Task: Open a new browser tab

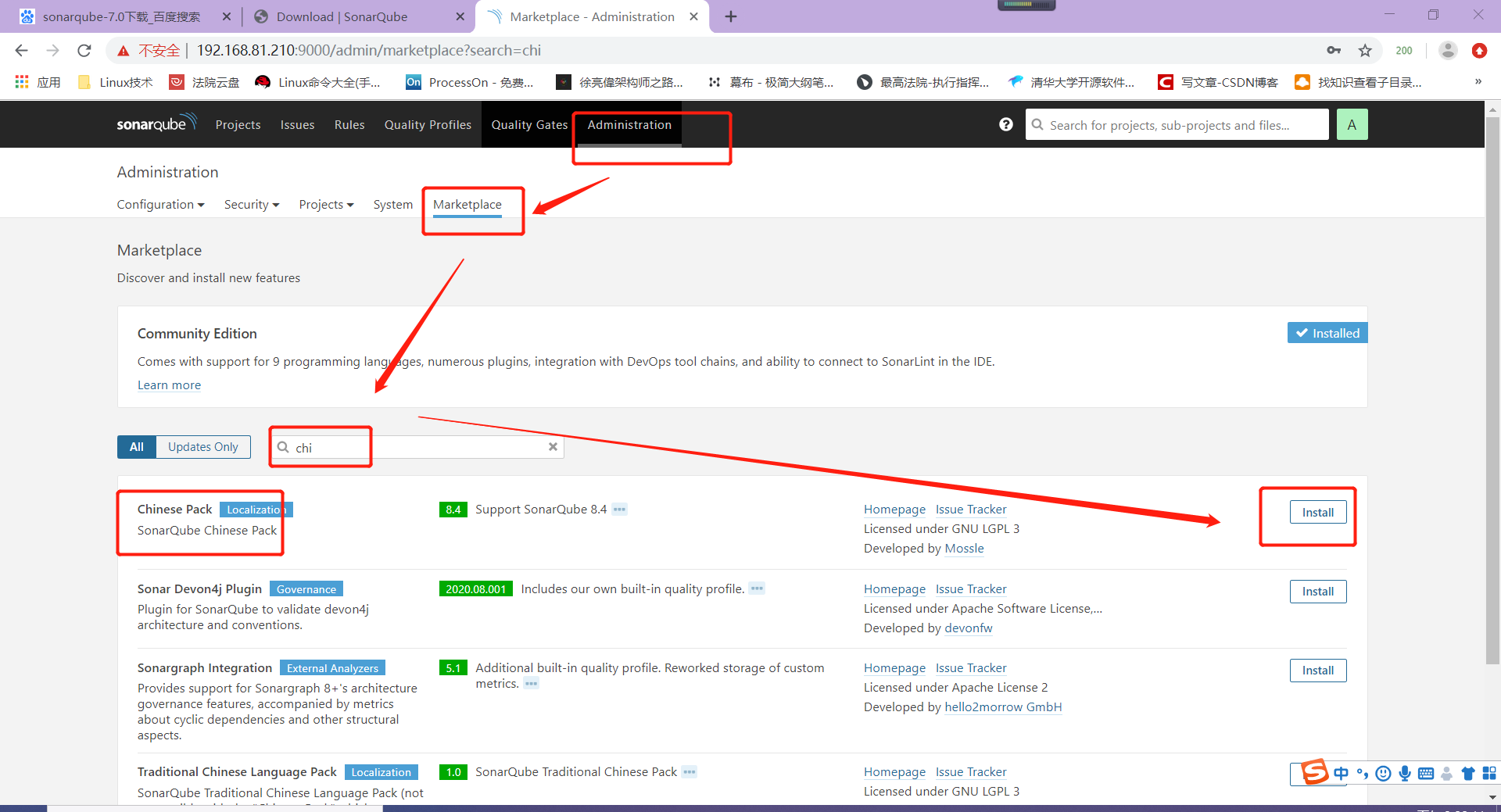Action: pos(731,16)
